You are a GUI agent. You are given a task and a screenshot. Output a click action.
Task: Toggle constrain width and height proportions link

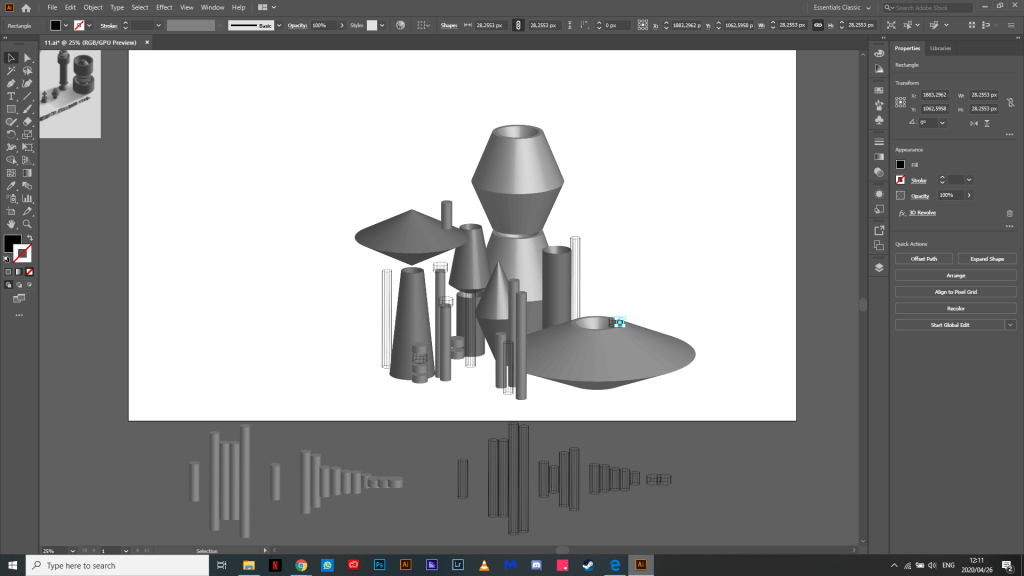pyautogui.click(x=1011, y=101)
